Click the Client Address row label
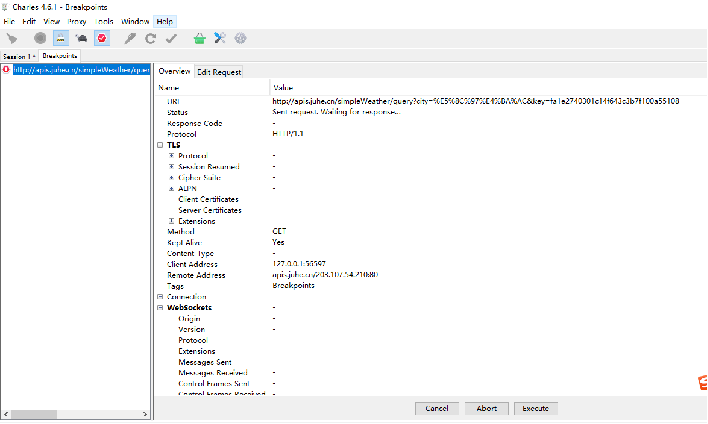The width and height of the screenshot is (708, 424). [192, 264]
